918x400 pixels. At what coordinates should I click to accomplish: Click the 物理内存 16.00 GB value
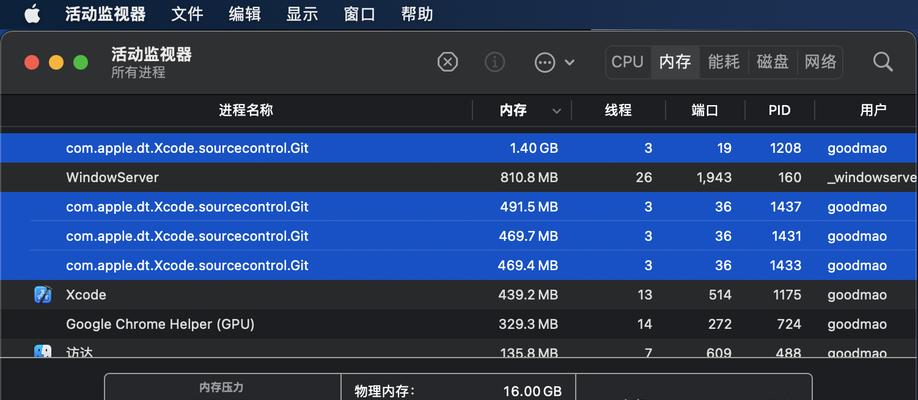[532, 391]
